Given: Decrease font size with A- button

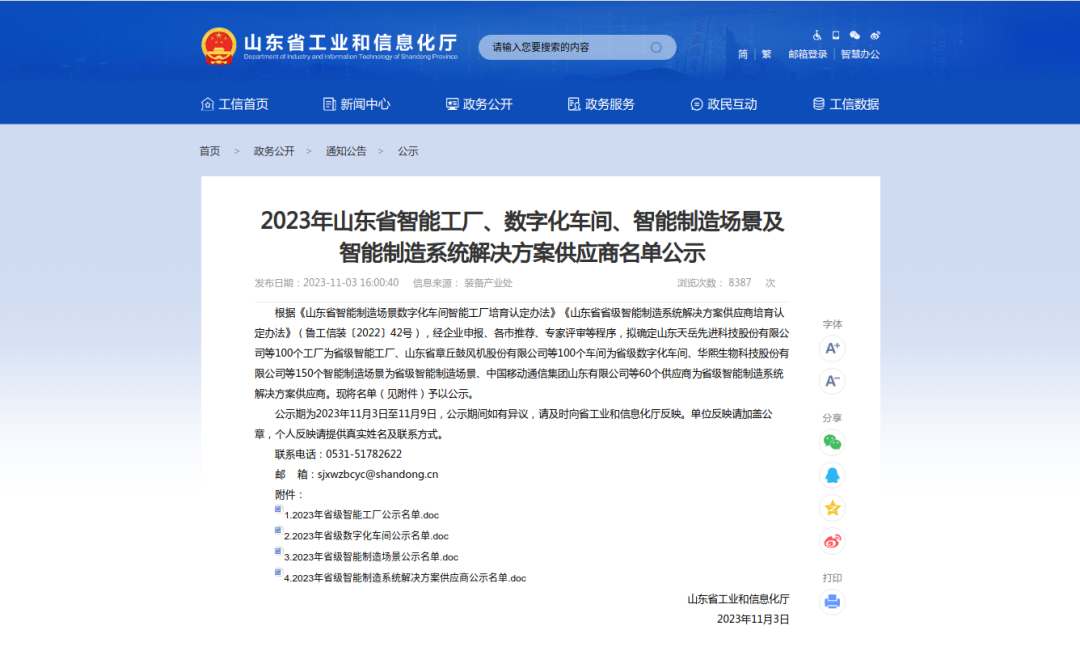Looking at the screenshot, I should (x=832, y=381).
